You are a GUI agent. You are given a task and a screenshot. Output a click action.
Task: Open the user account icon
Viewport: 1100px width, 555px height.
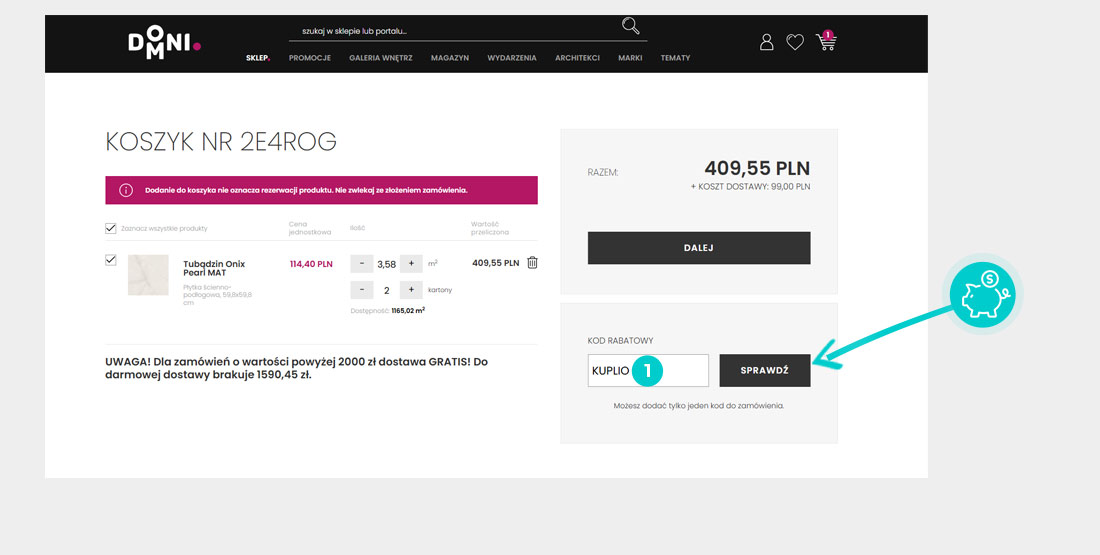(x=767, y=42)
